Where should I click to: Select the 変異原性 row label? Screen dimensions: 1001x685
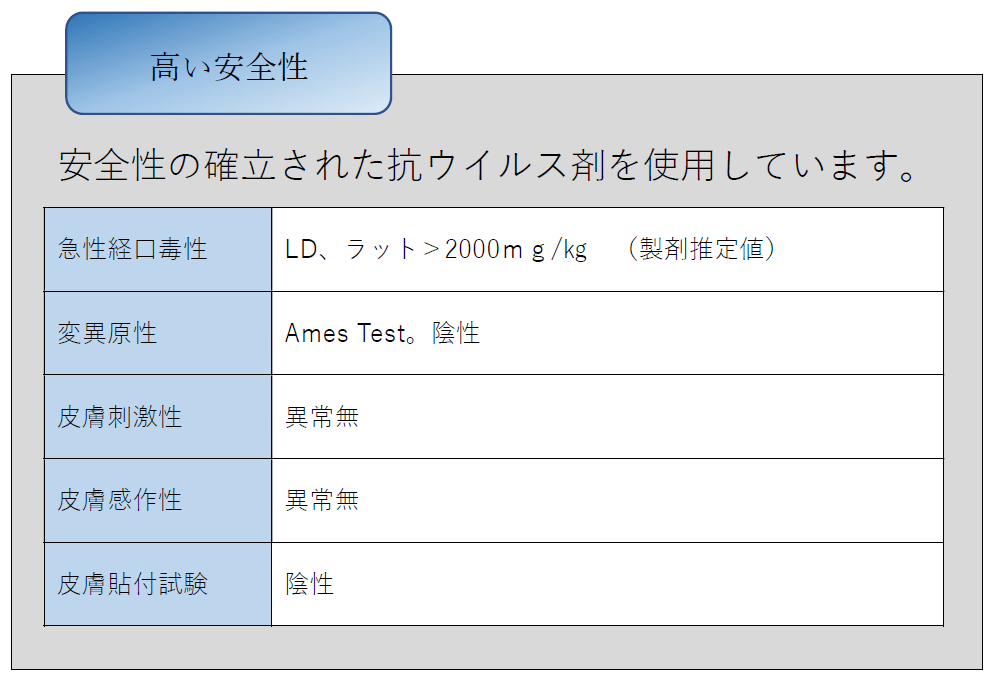pyautogui.click(x=107, y=333)
